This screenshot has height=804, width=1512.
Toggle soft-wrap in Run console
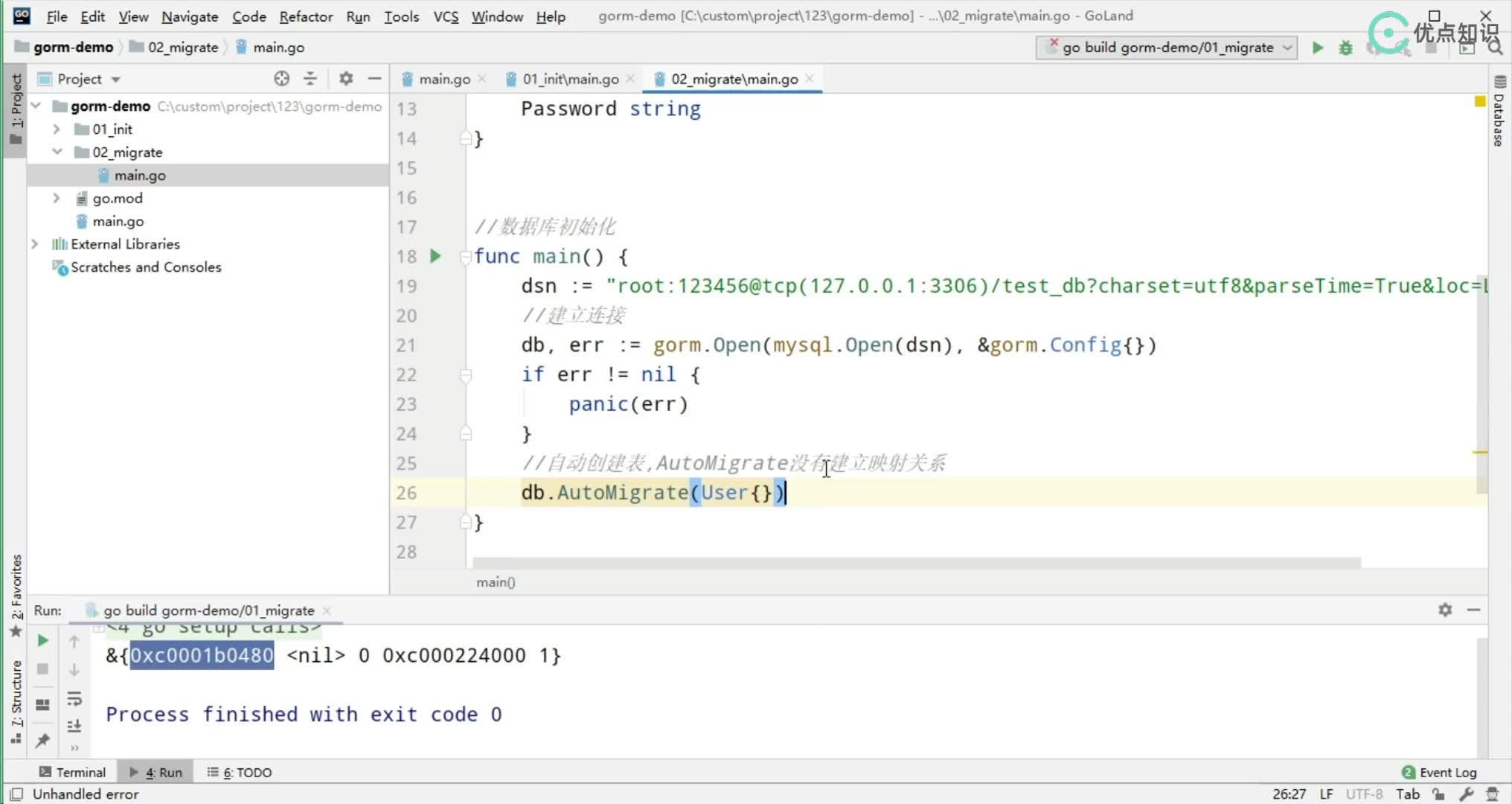pos(74,698)
